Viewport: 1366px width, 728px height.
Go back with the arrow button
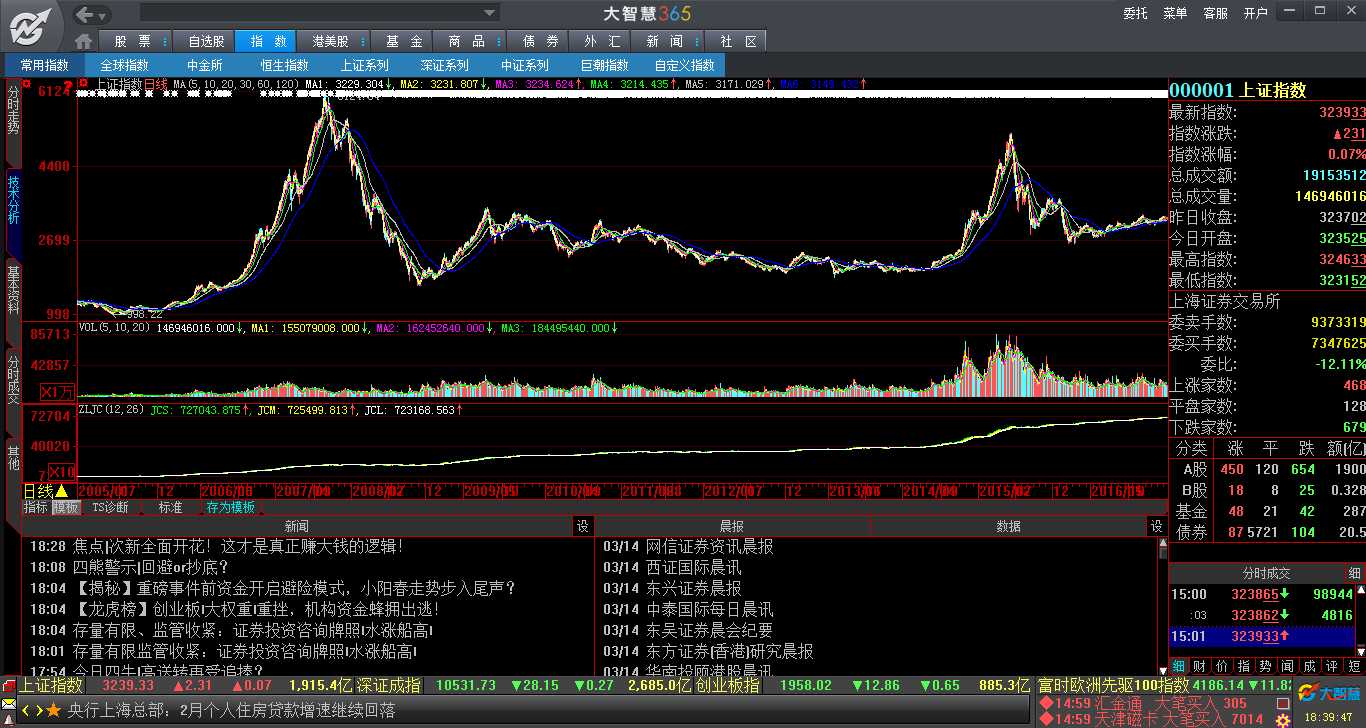pos(85,14)
